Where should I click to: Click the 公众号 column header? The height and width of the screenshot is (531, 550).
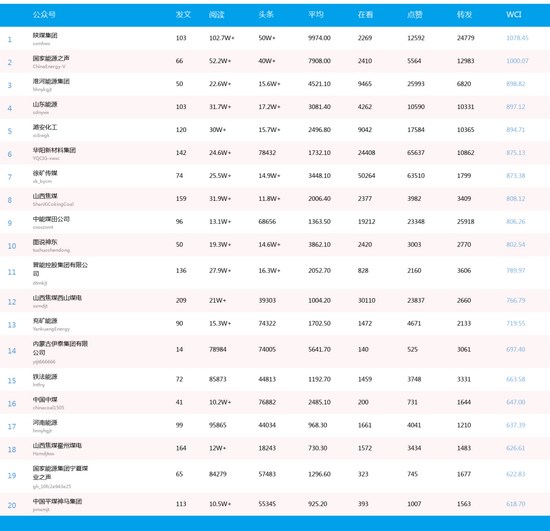click(44, 14)
